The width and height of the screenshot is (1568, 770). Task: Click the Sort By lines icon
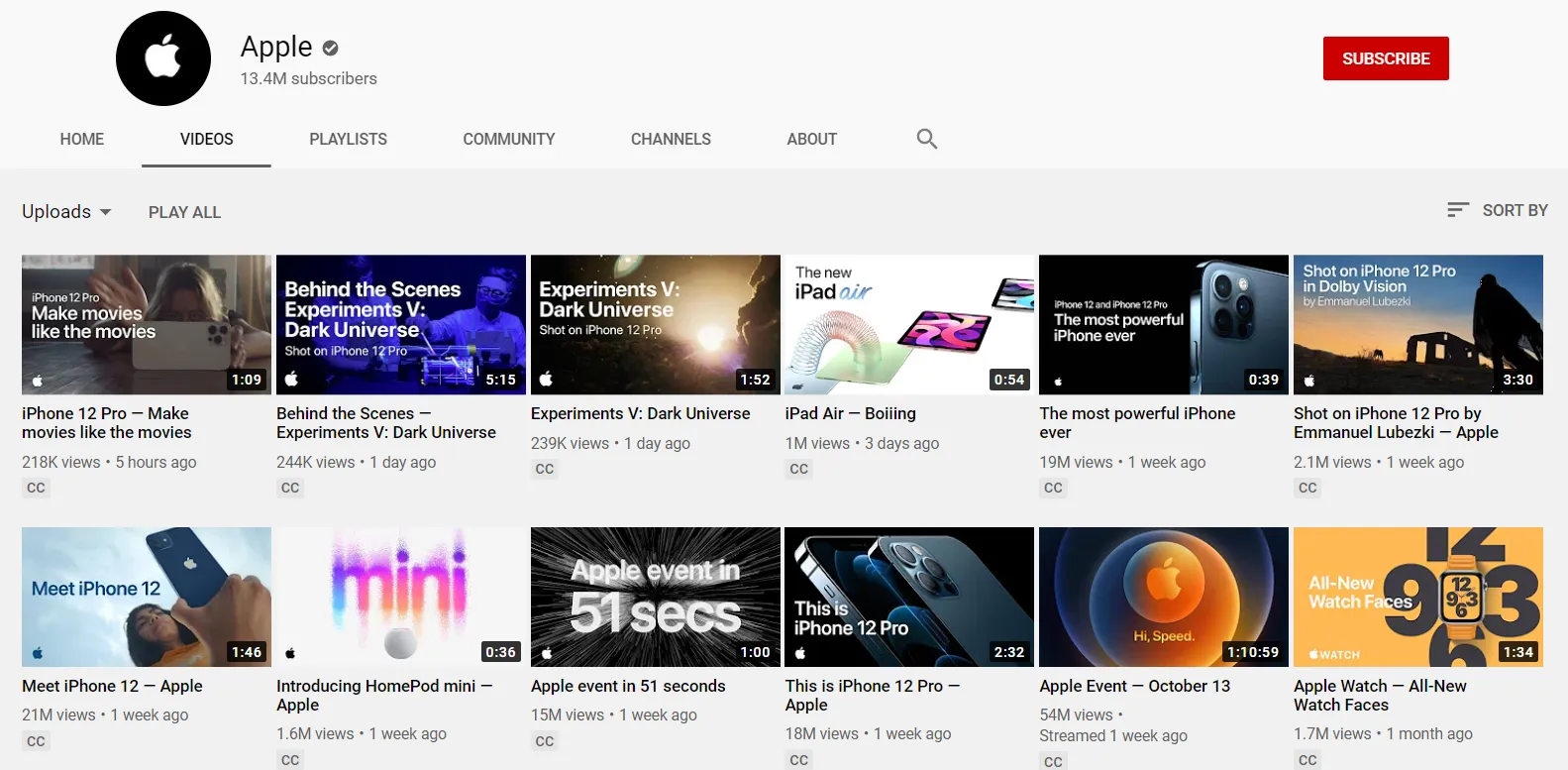coord(1457,210)
